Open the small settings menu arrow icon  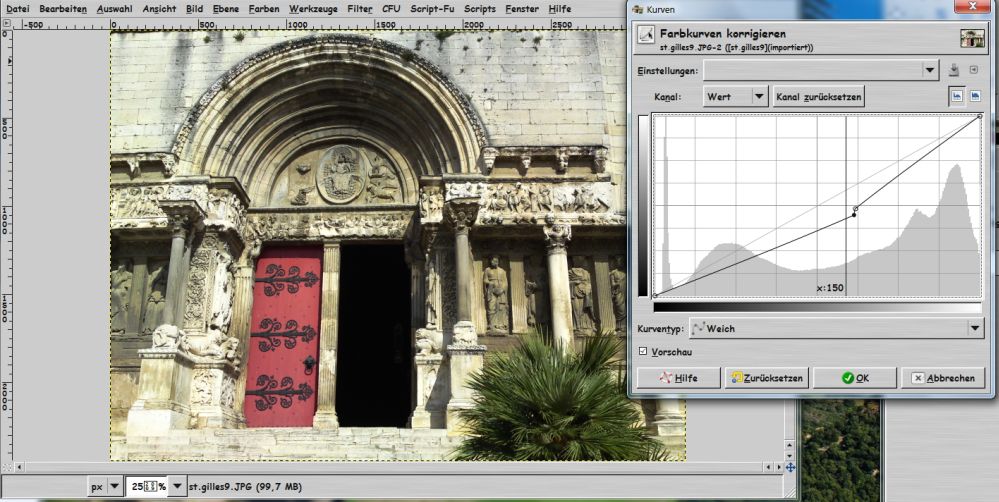(975, 70)
